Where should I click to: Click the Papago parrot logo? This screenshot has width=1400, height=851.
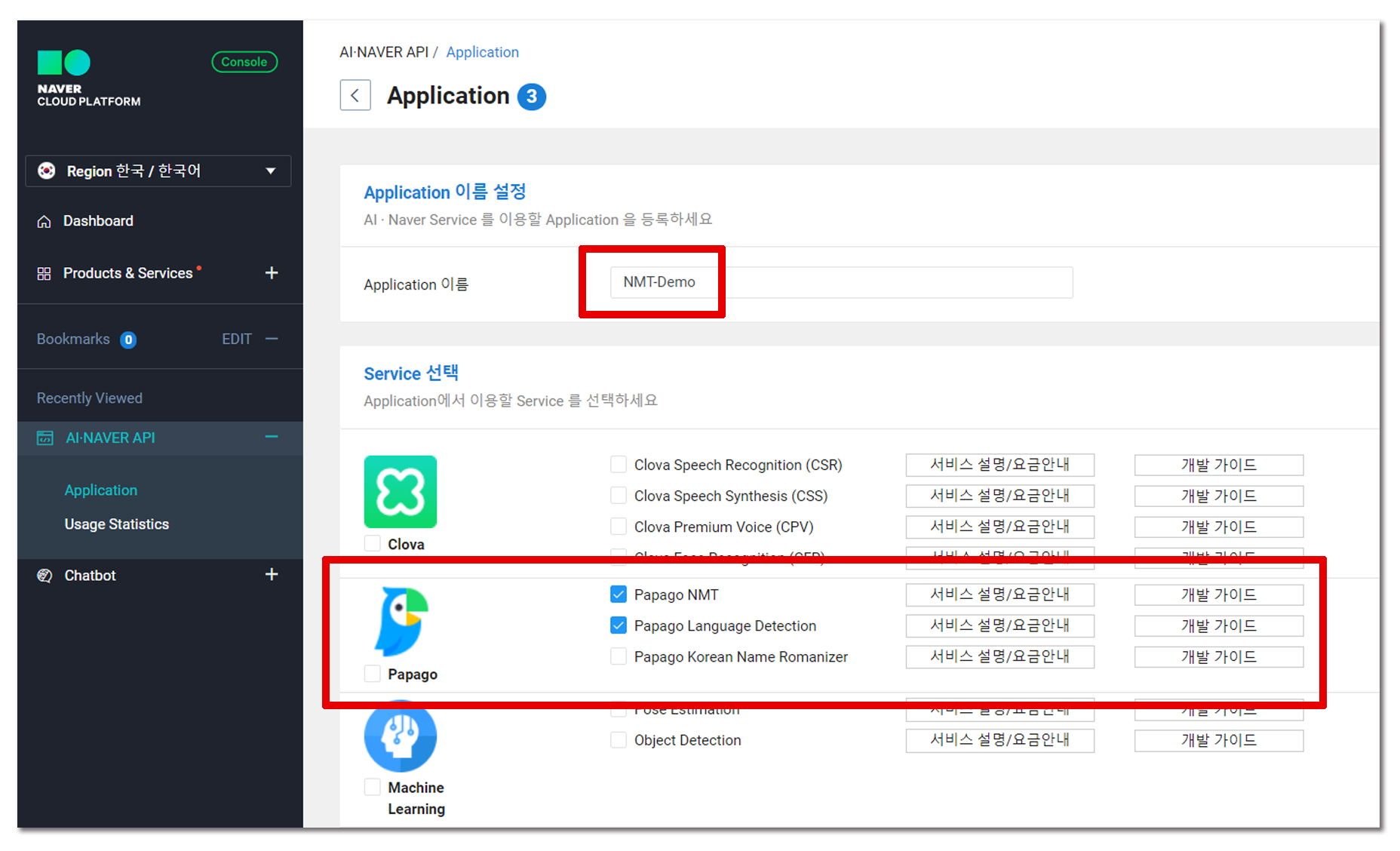click(401, 622)
